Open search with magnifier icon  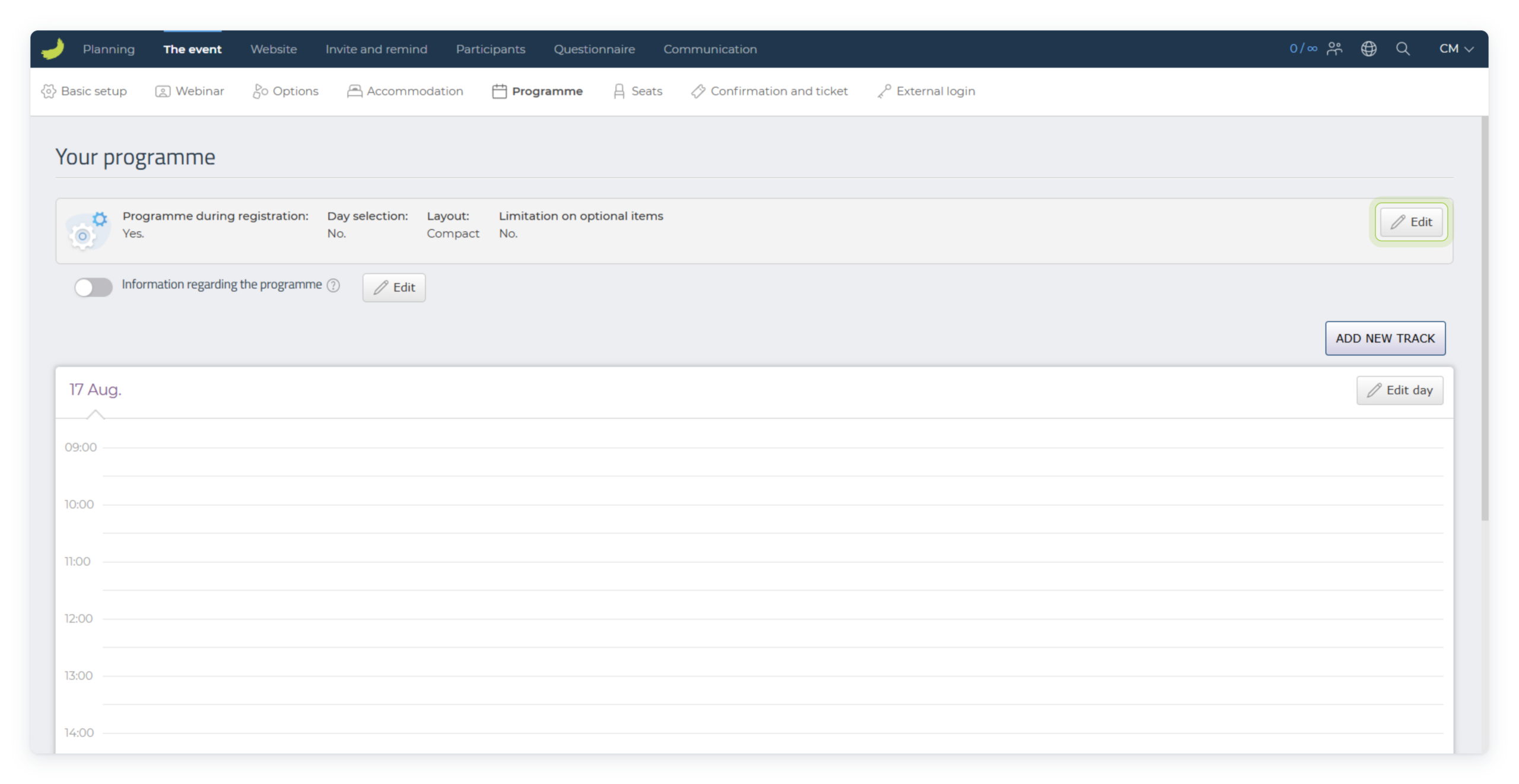(x=1403, y=49)
